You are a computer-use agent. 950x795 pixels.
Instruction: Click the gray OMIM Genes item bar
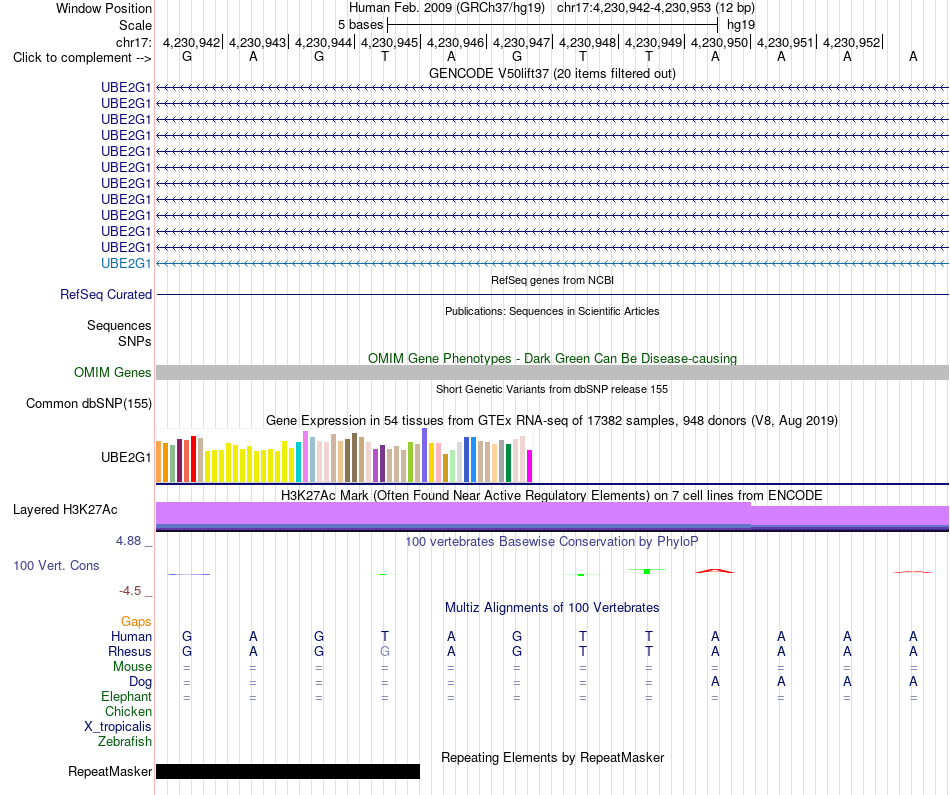tap(552, 373)
